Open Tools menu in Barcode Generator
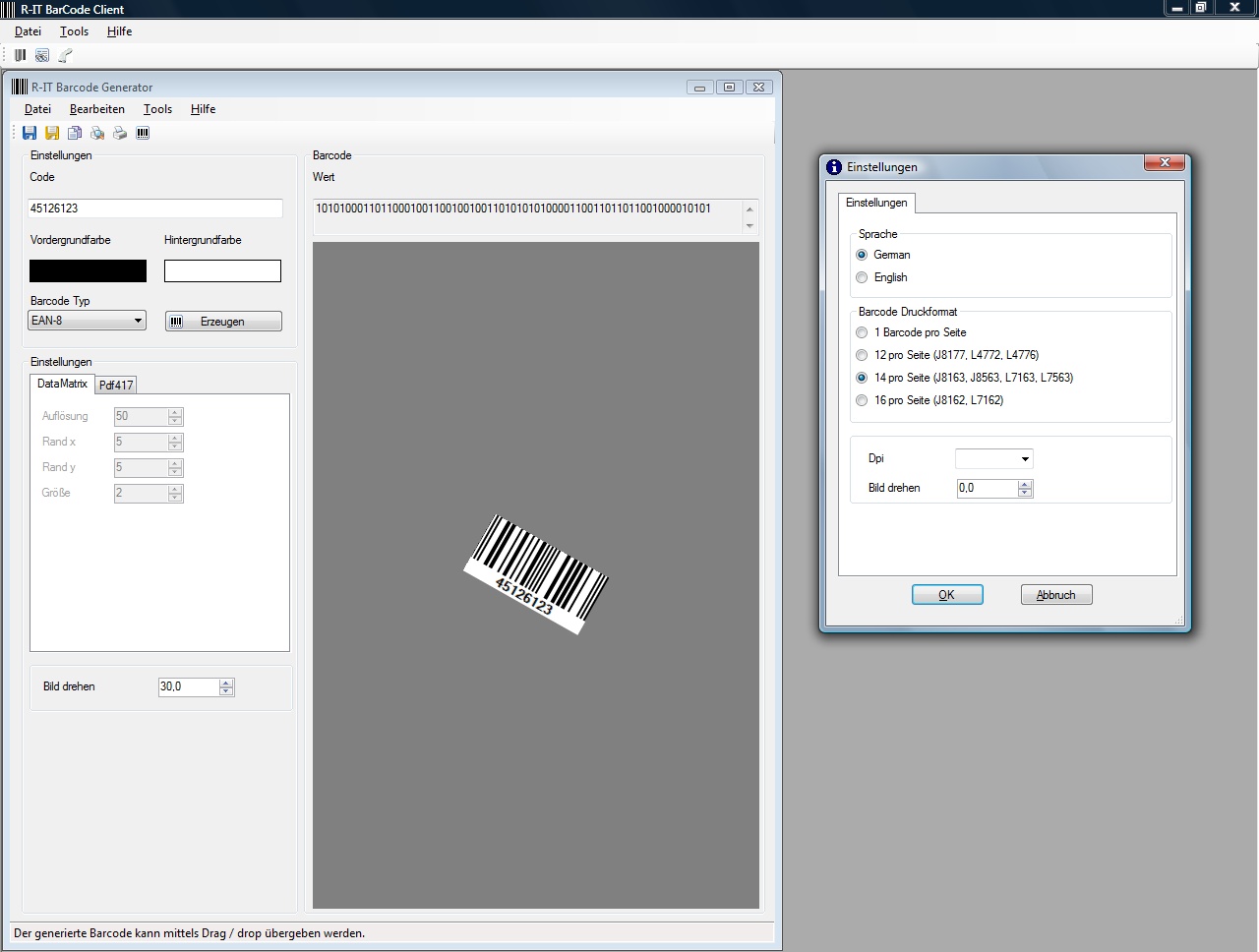This screenshot has width=1259, height=952. tap(157, 109)
